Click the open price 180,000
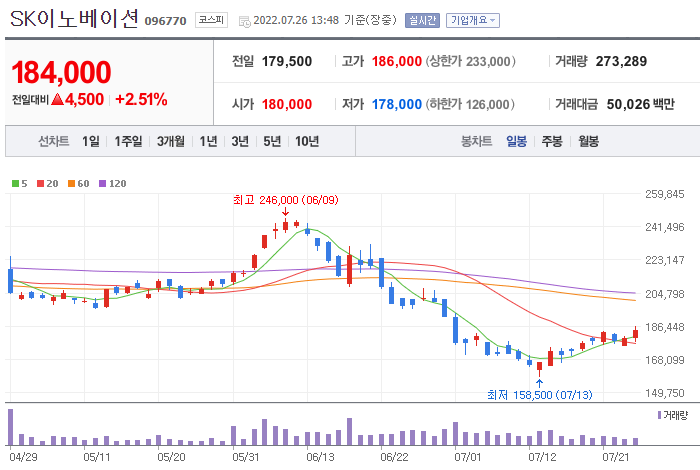The width and height of the screenshot is (700, 470). click(x=287, y=104)
